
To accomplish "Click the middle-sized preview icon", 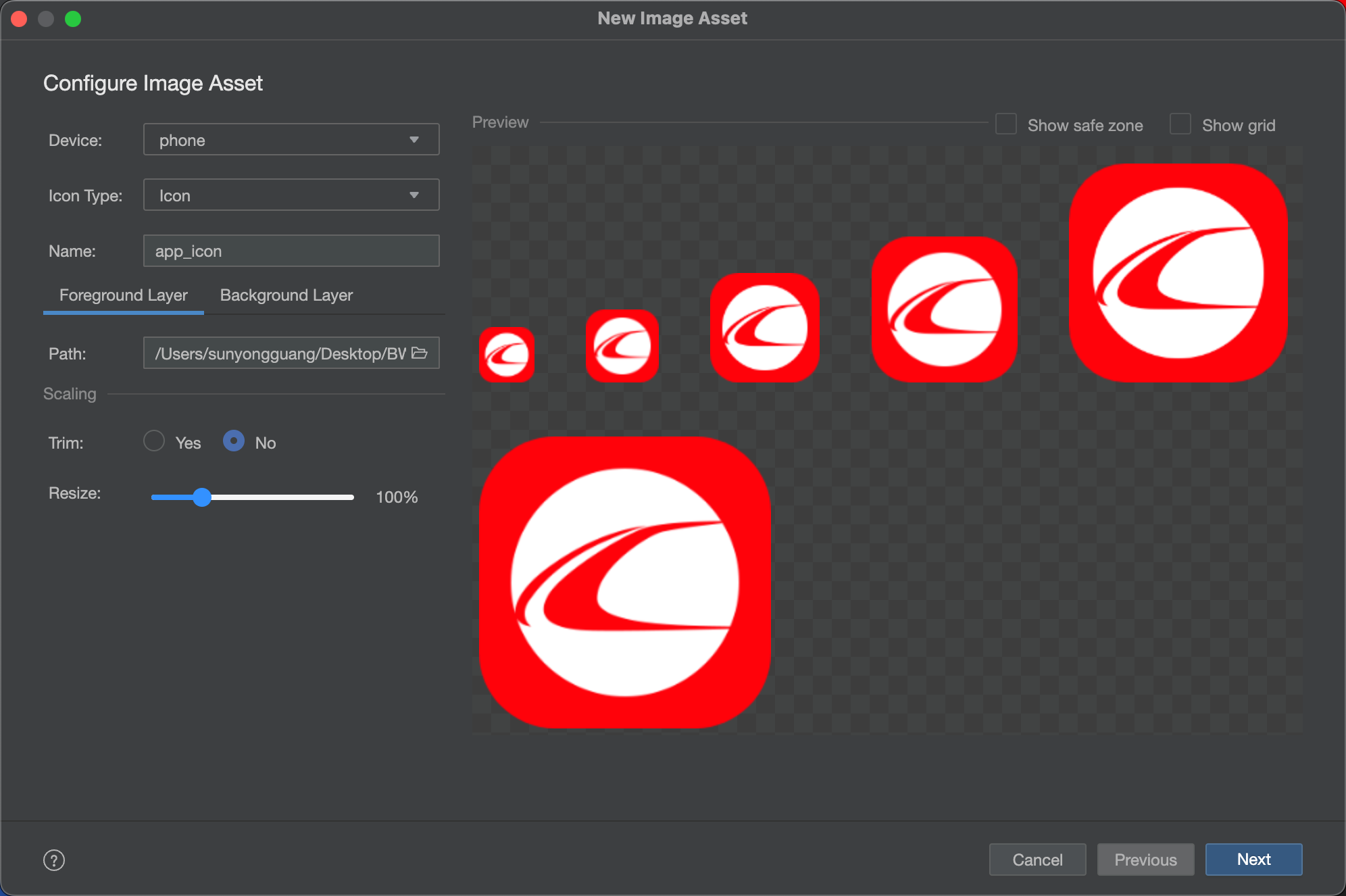I will [x=765, y=327].
